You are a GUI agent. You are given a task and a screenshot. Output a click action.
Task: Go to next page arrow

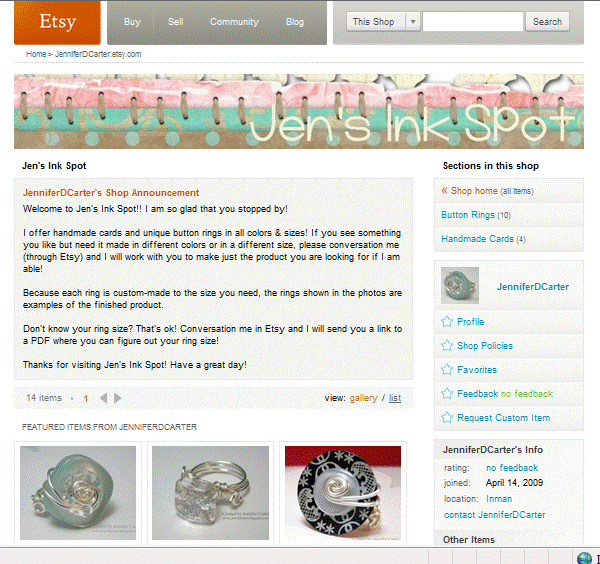(x=118, y=398)
